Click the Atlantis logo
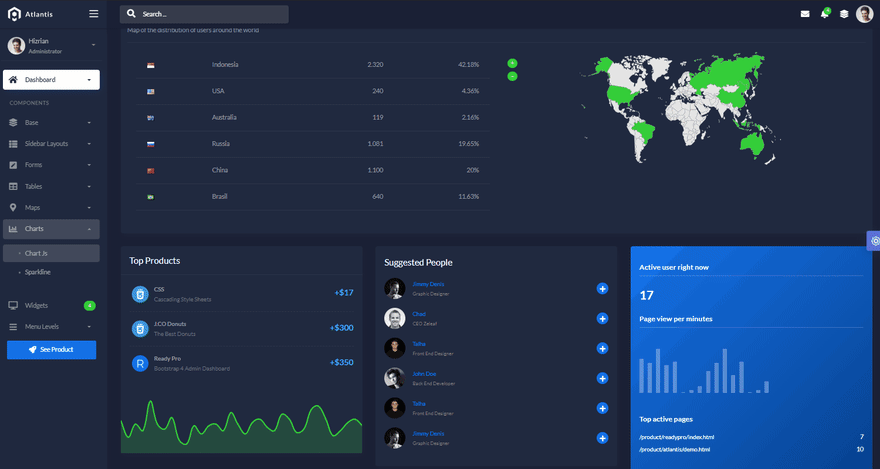 (30, 14)
